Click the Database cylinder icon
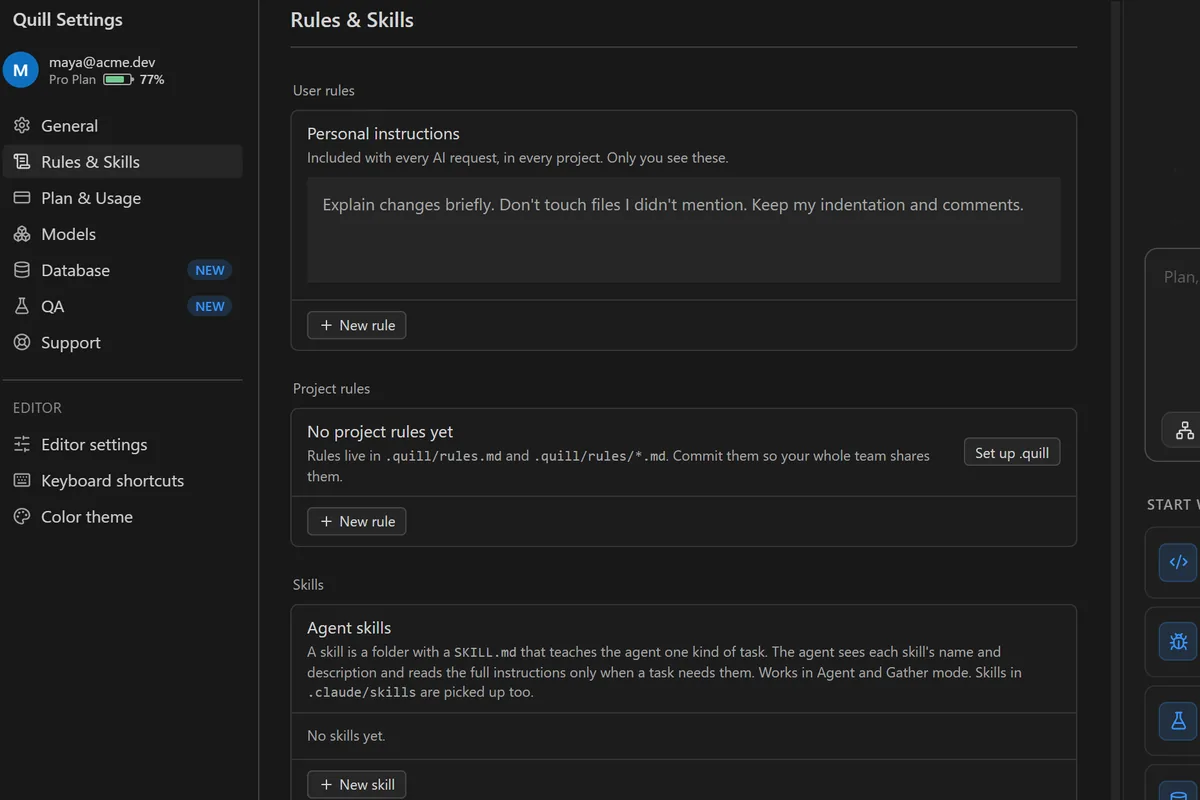Viewport: 1200px width, 800px height. coord(22,270)
